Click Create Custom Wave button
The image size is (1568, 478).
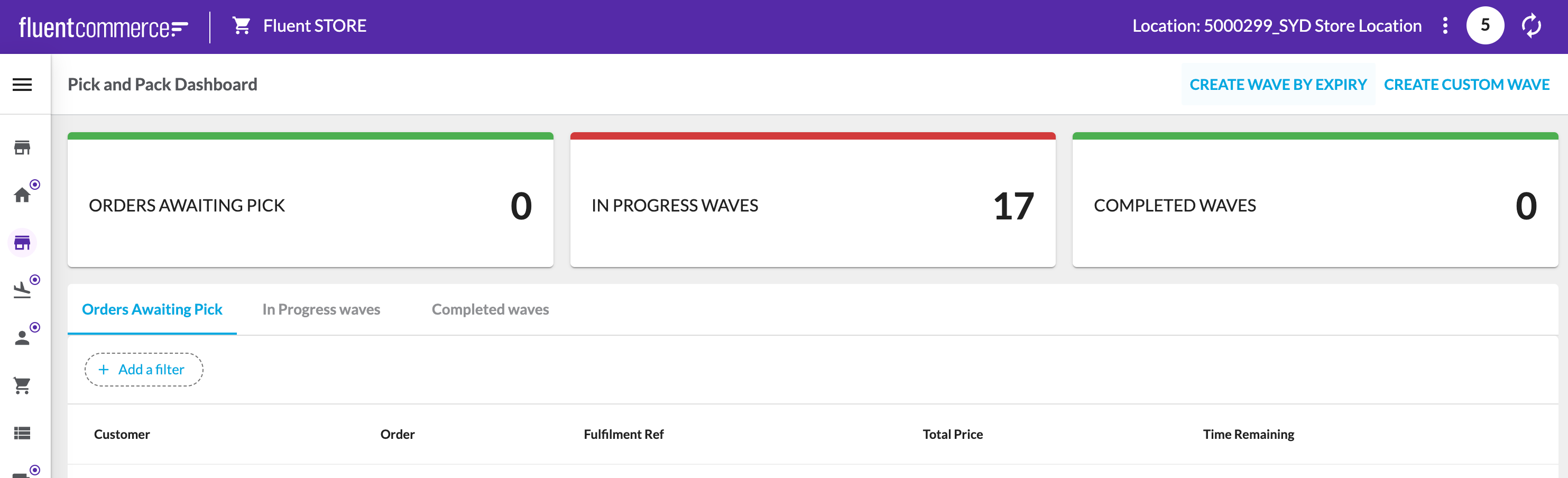tap(1466, 85)
